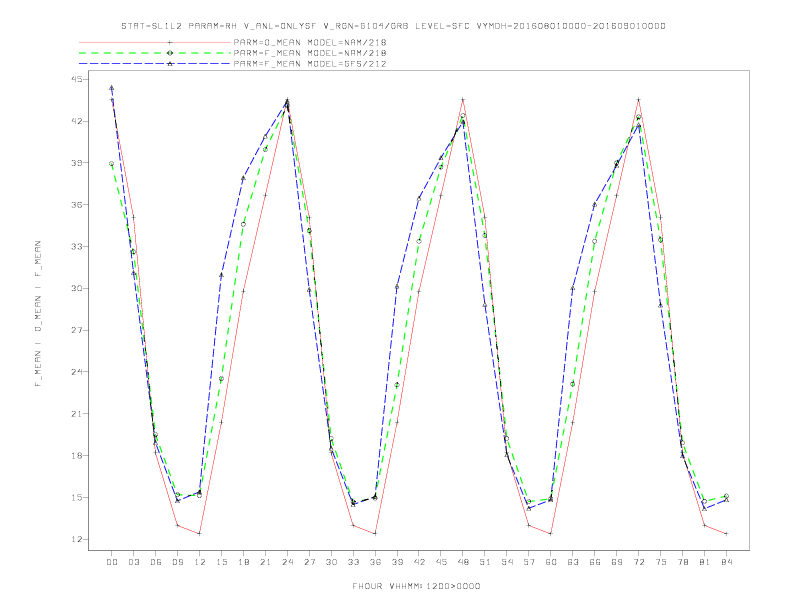
Task: Click forecast hour label 72
Action: 639,562
